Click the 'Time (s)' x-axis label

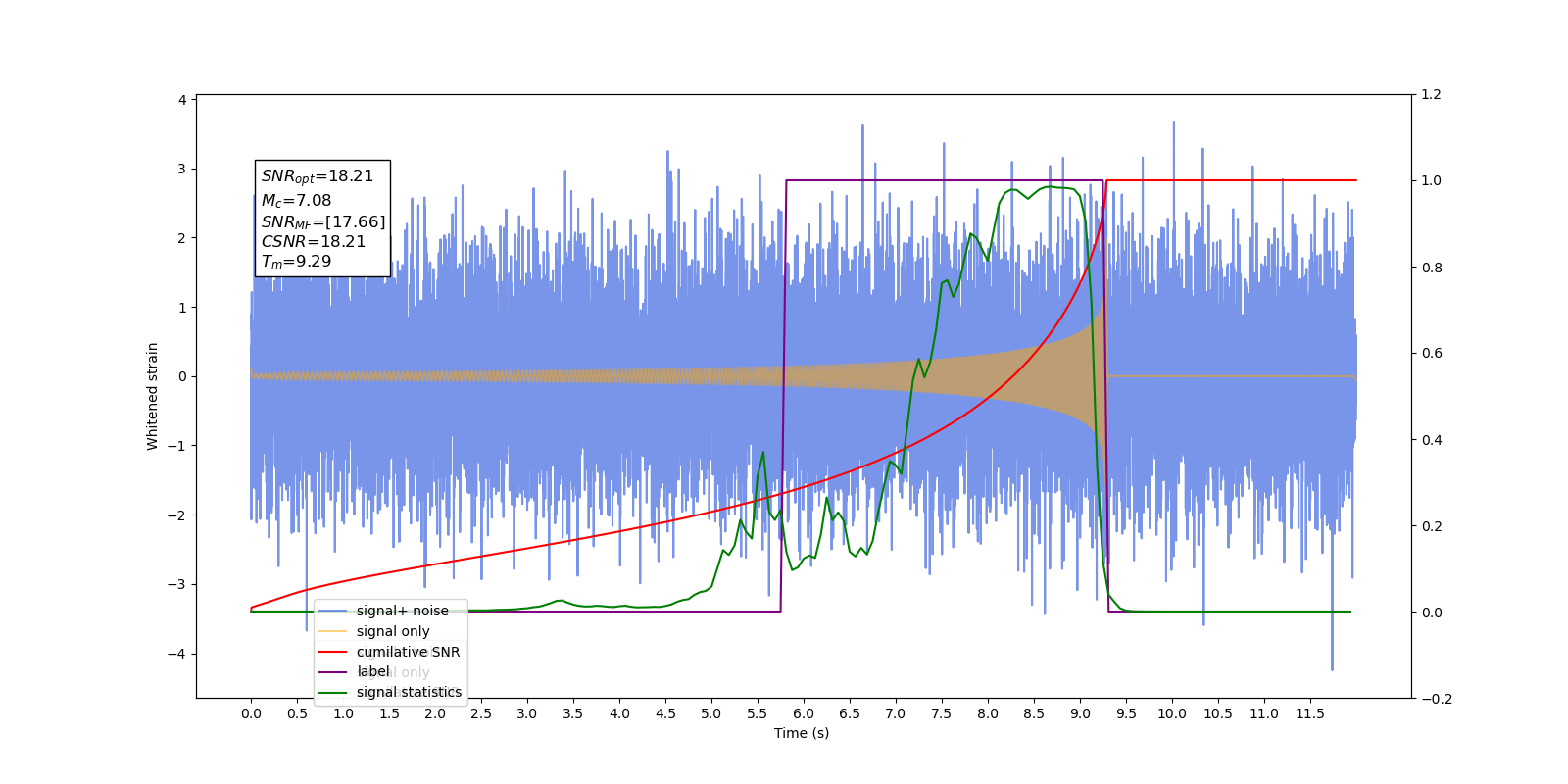click(x=802, y=733)
